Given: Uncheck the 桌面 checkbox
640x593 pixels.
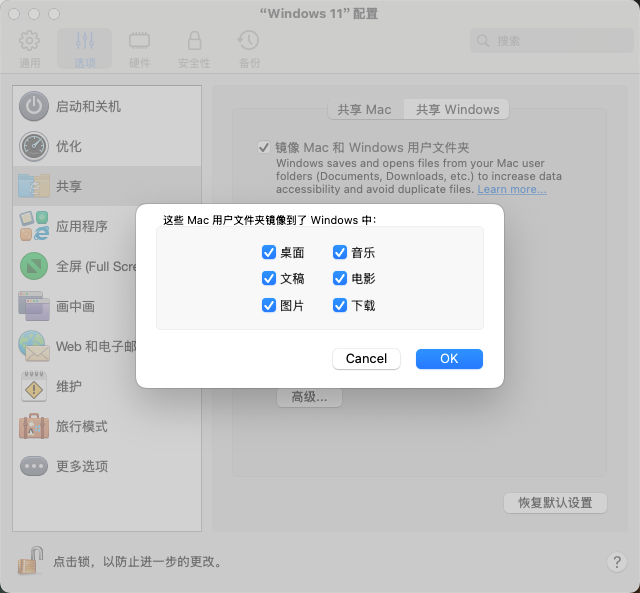Looking at the screenshot, I should click(269, 252).
